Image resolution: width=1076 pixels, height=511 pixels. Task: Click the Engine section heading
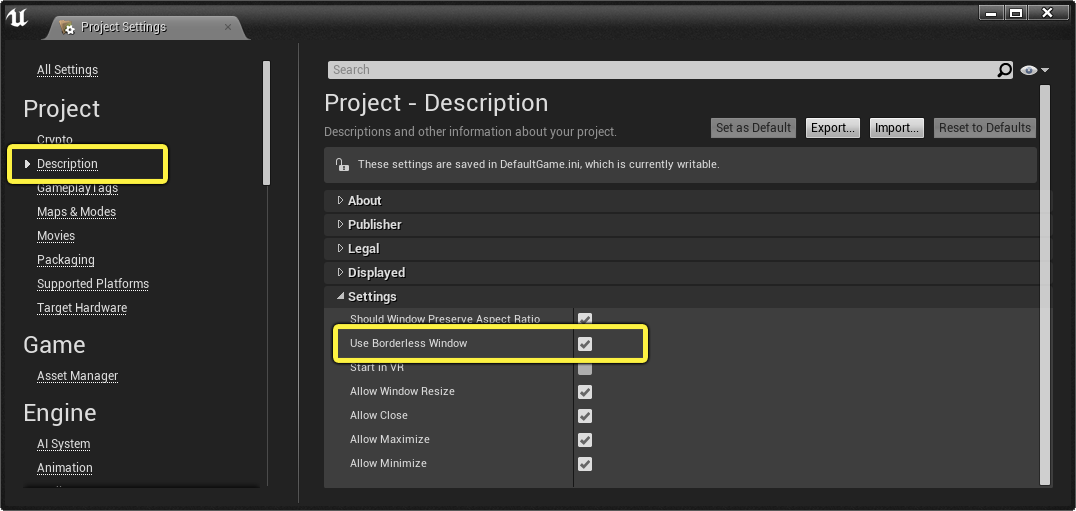tap(60, 413)
